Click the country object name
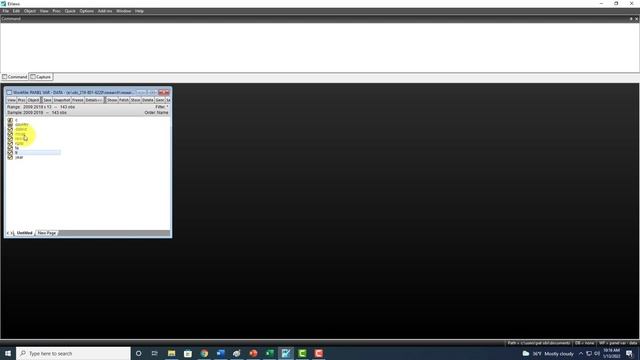 (x=22, y=124)
